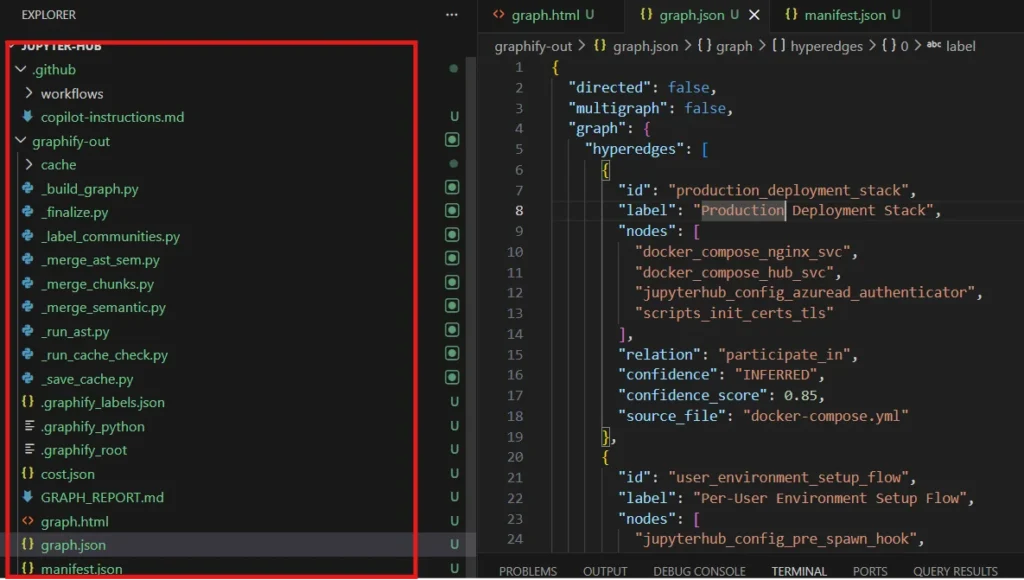Click untracked U badge on cost.json row
The height and width of the screenshot is (580, 1024).
point(454,474)
